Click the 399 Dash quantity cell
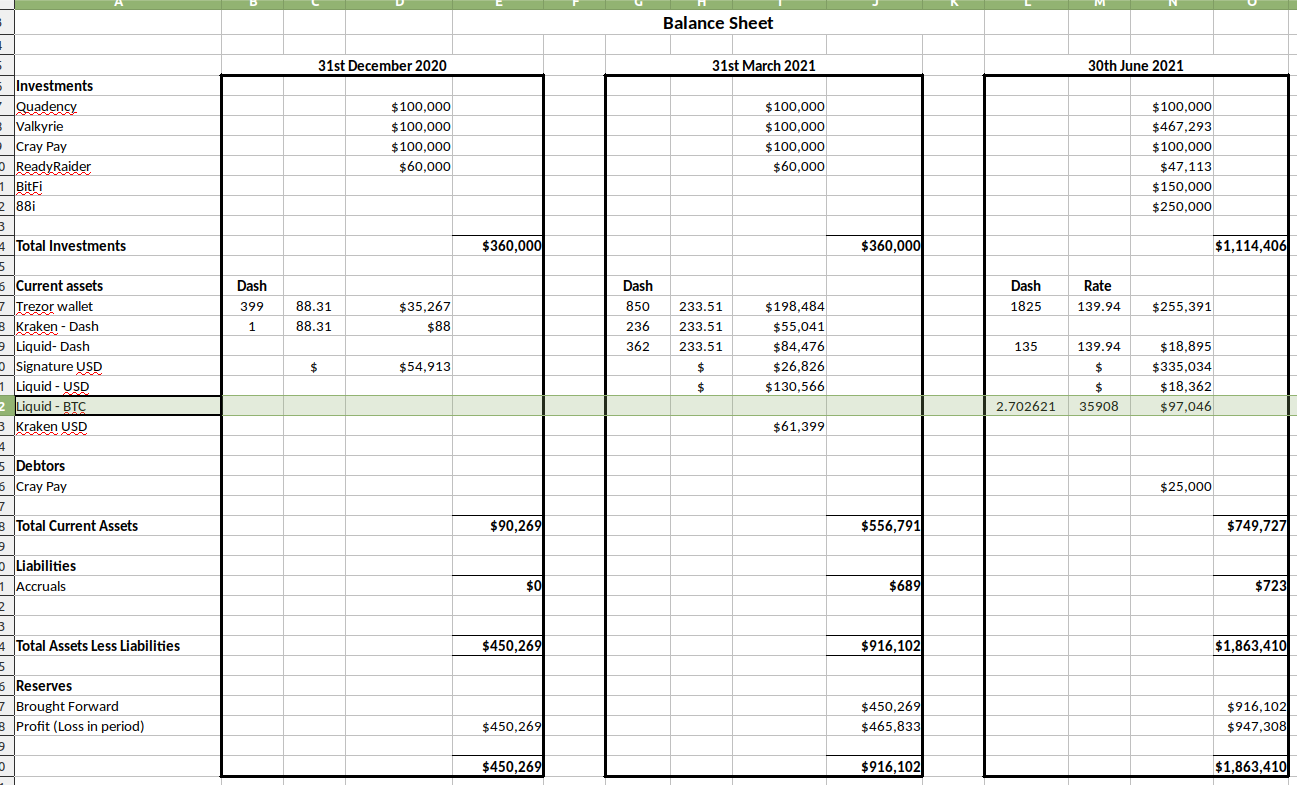Screen dimensions: 1297x785 [252, 306]
